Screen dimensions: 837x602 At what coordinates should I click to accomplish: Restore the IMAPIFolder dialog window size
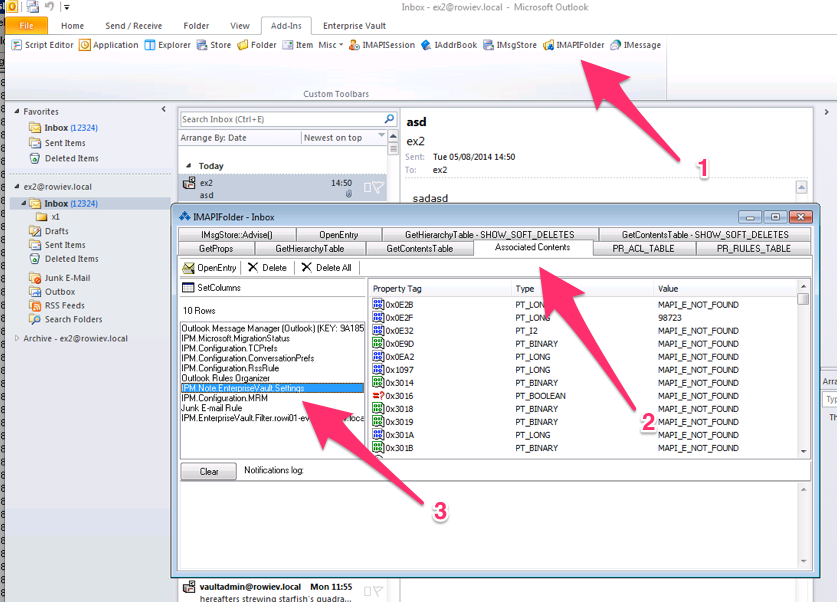(775, 217)
